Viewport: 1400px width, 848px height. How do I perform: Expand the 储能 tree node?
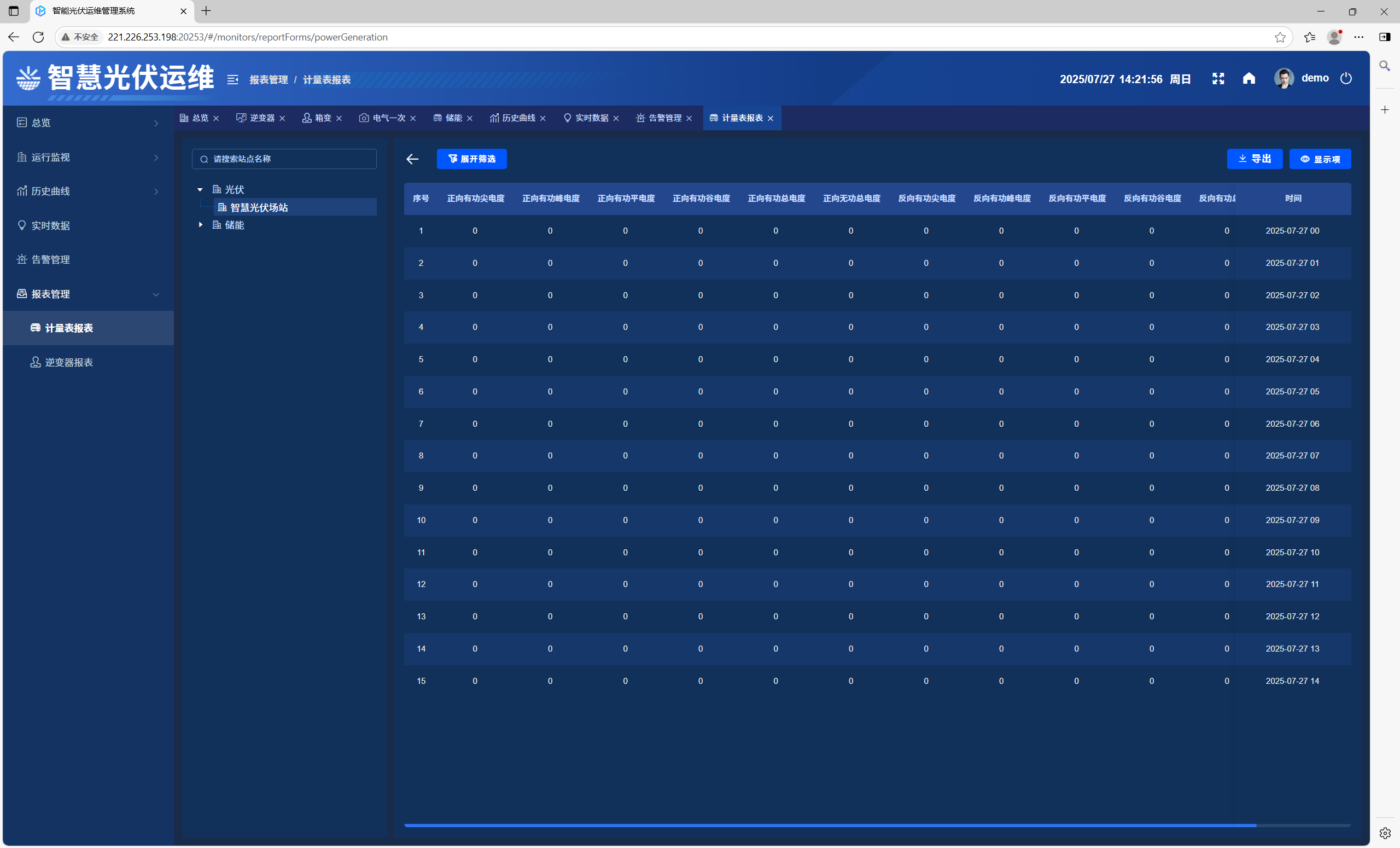pos(200,225)
